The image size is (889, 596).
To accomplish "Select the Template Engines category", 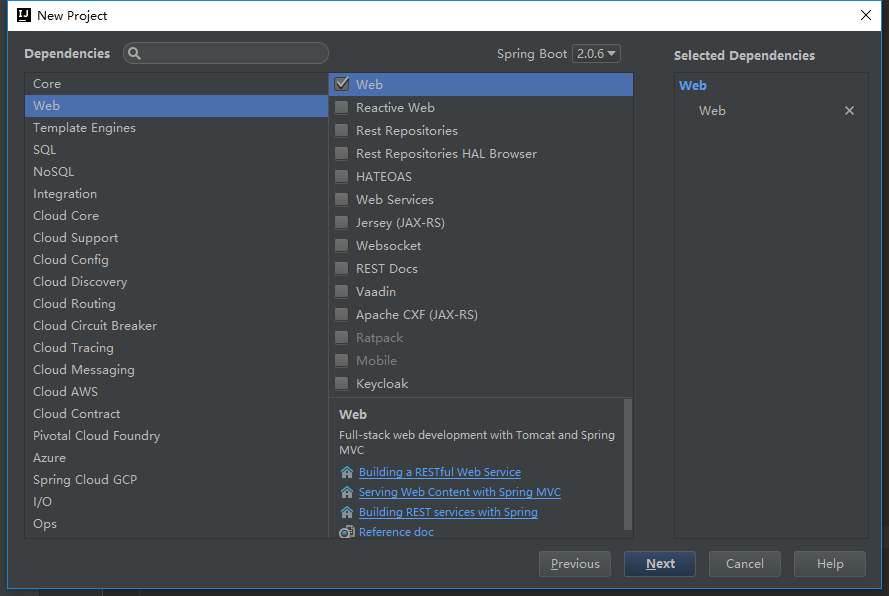I will coord(176,128).
